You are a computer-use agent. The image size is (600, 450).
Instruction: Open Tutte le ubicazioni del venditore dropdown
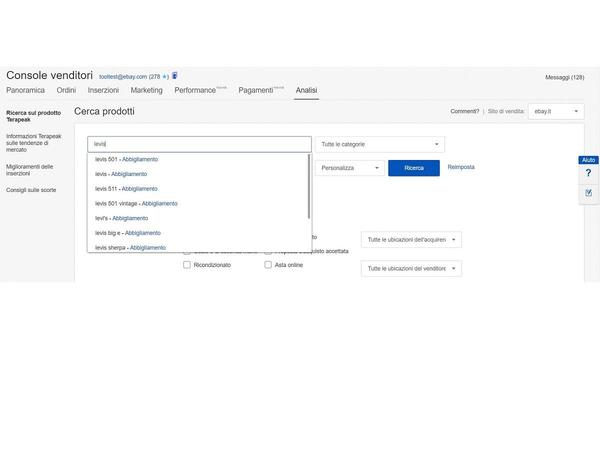pyautogui.click(x=411, y=269)
